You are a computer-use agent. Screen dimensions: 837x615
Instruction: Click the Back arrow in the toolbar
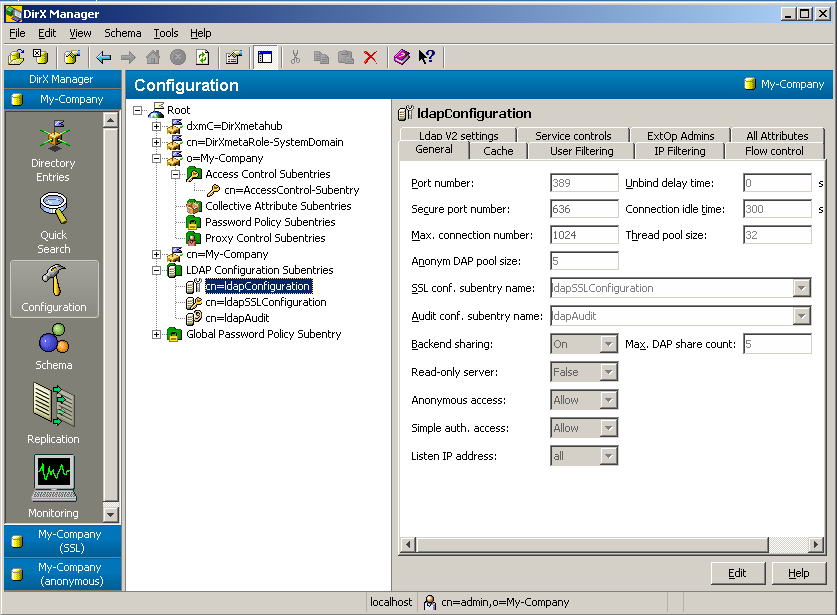pos(104,57)
